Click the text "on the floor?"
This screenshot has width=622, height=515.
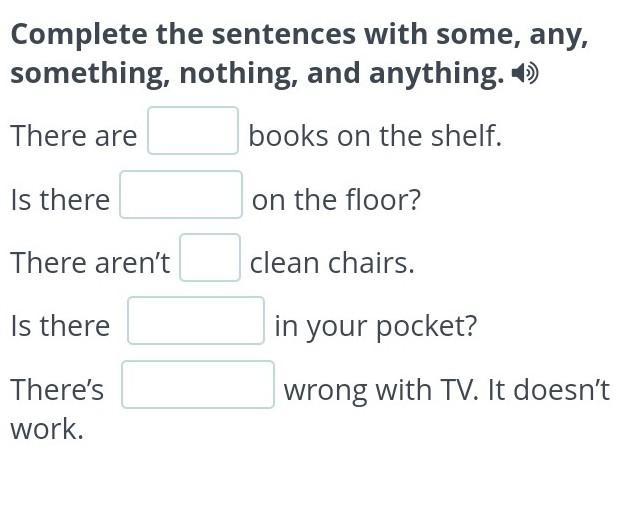(336, 200)
